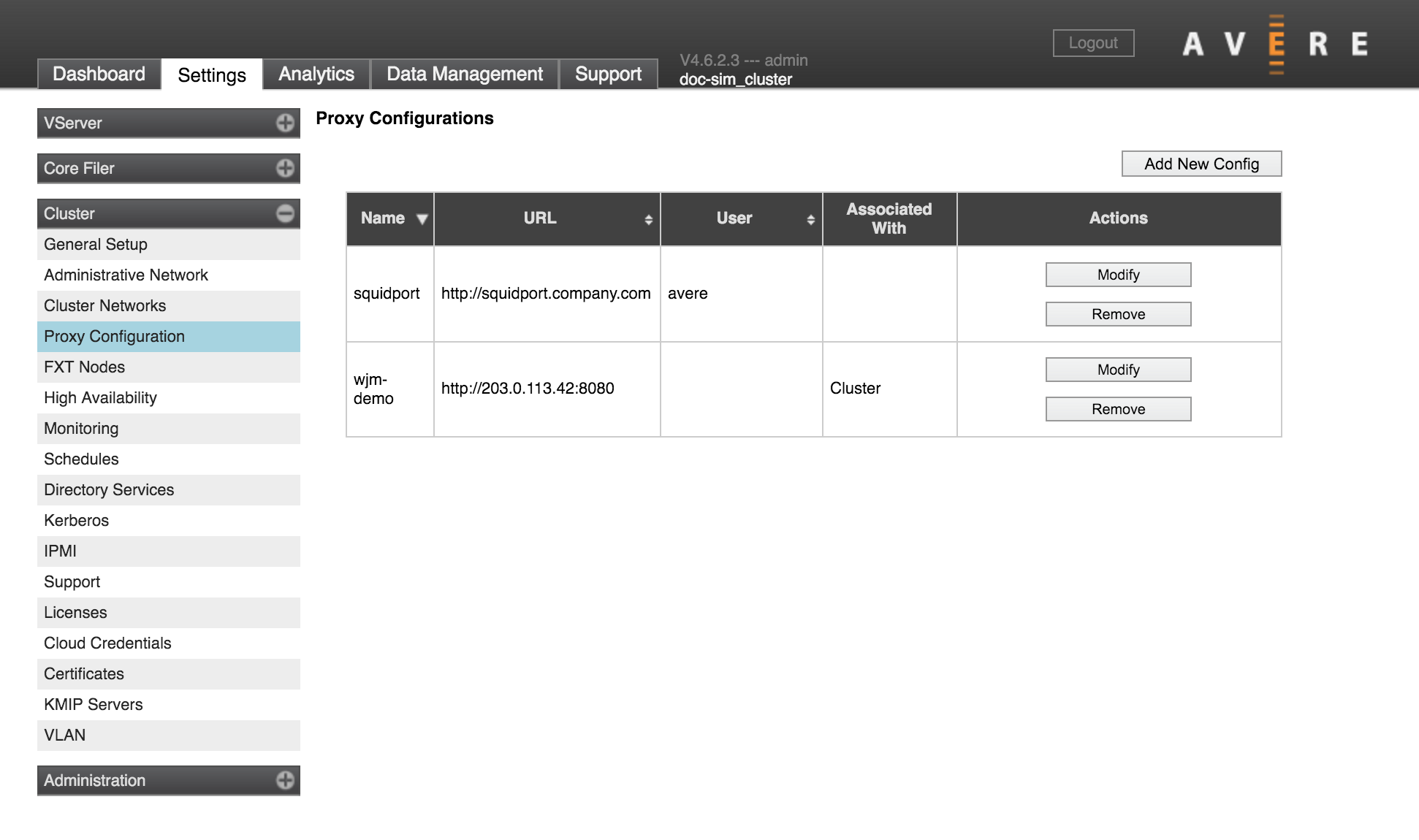
Task: Expand the Core Filer section plus icon
Action: pyautogui.click(x=285, y=168)
